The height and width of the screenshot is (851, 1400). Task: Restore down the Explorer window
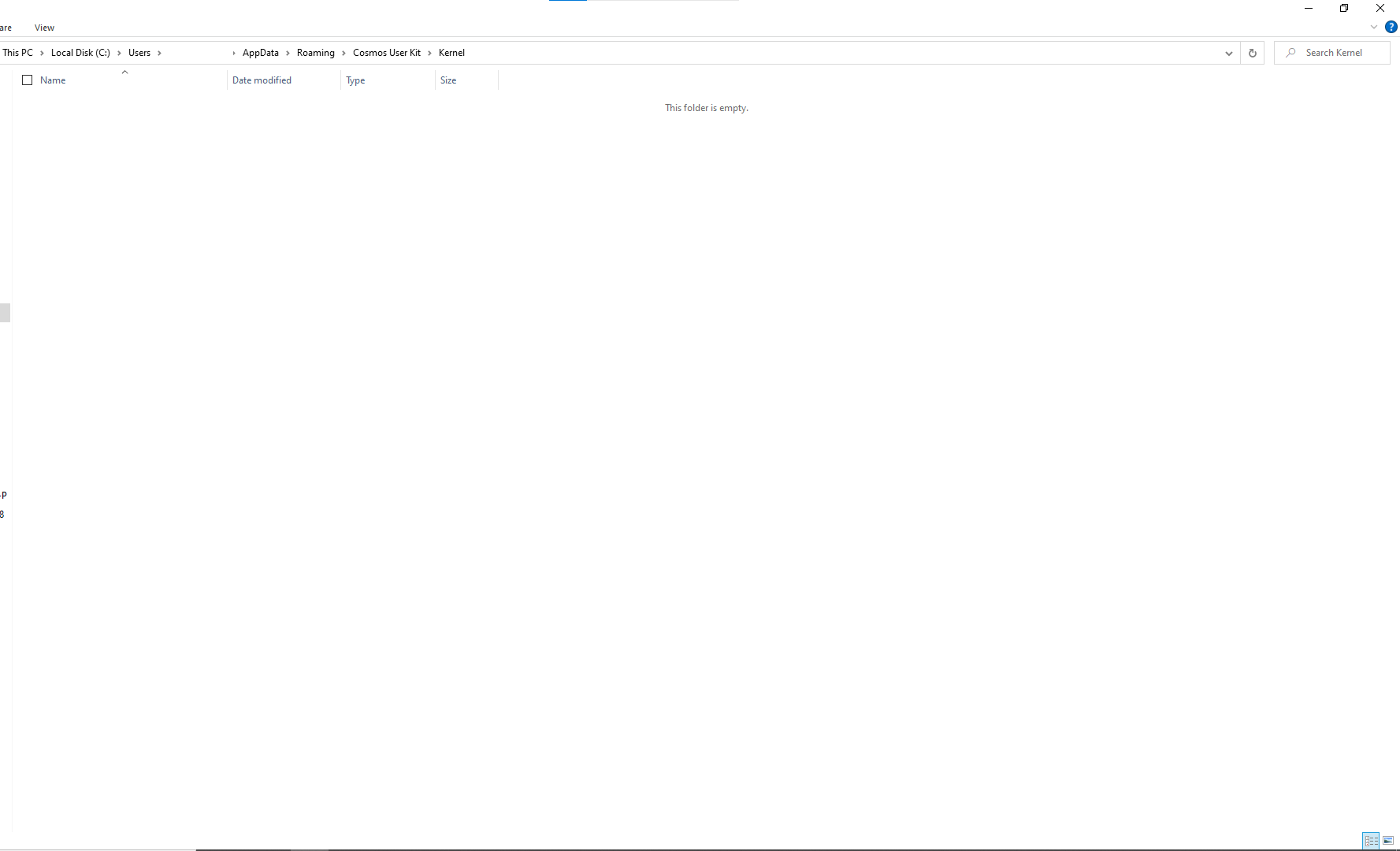[x=1344, y=8]
